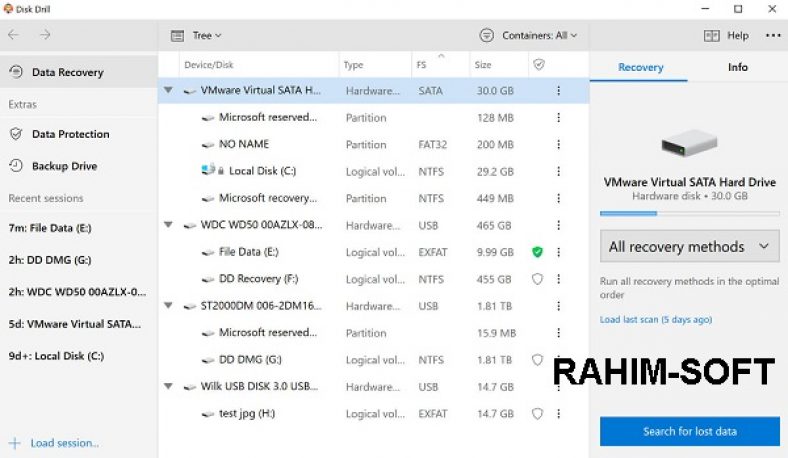Click the Data Protection shield sidebar icon
This screenshot has height=458, width=788.
tap(16, 134)
